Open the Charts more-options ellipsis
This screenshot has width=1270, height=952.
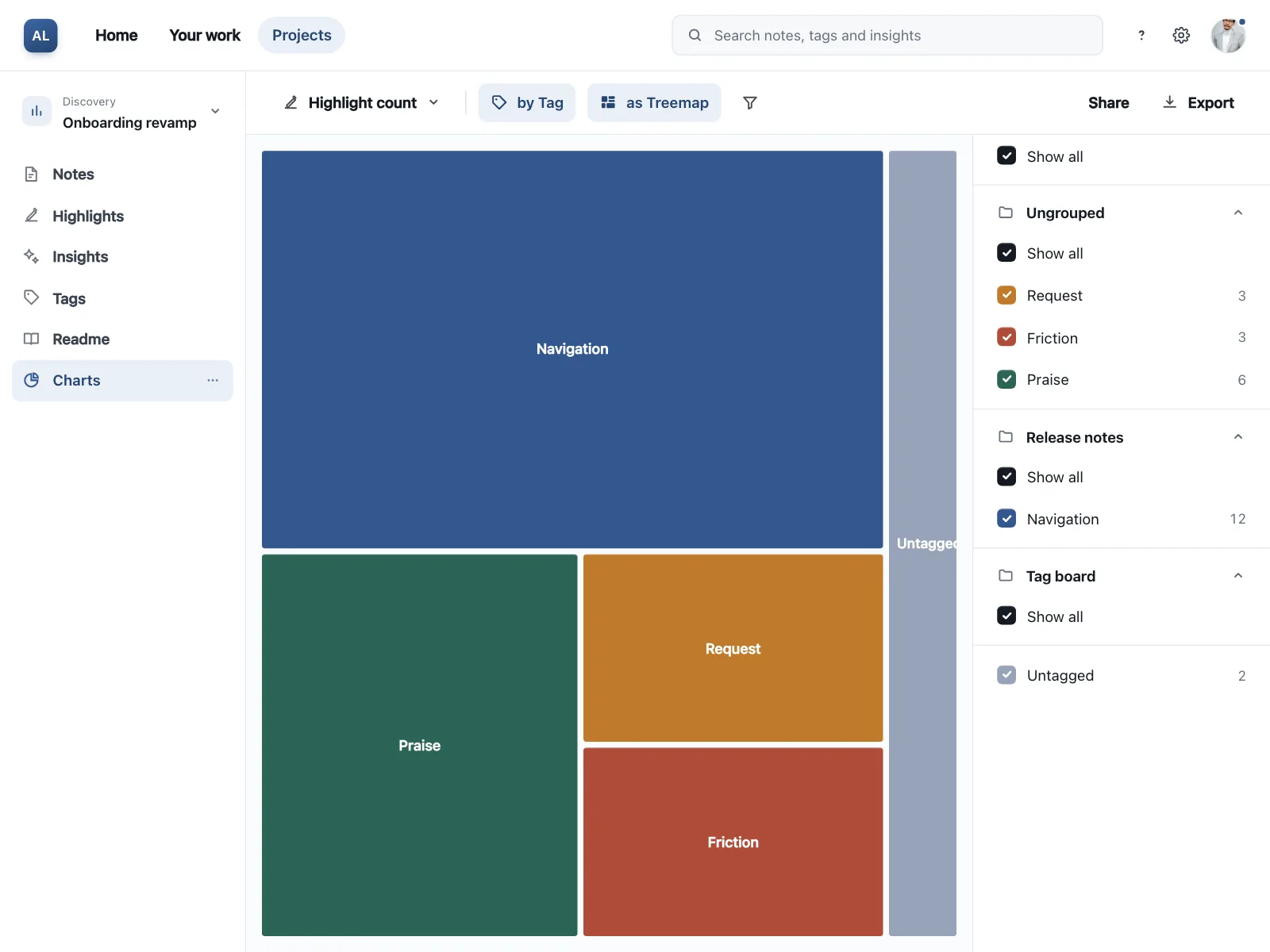tap(213, 380)
